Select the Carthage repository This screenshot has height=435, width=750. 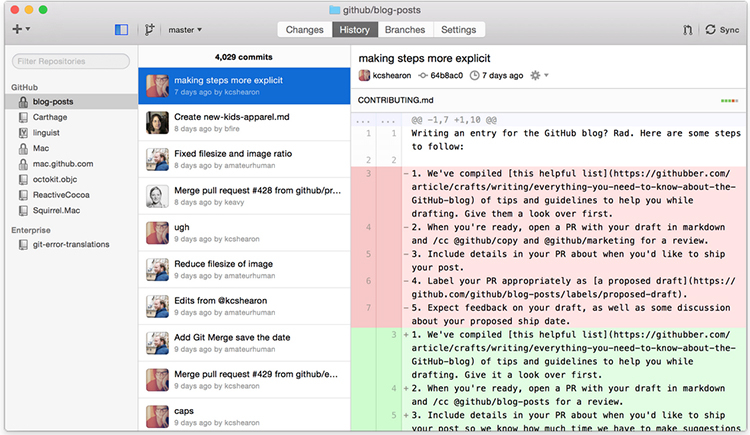point(71,117)
